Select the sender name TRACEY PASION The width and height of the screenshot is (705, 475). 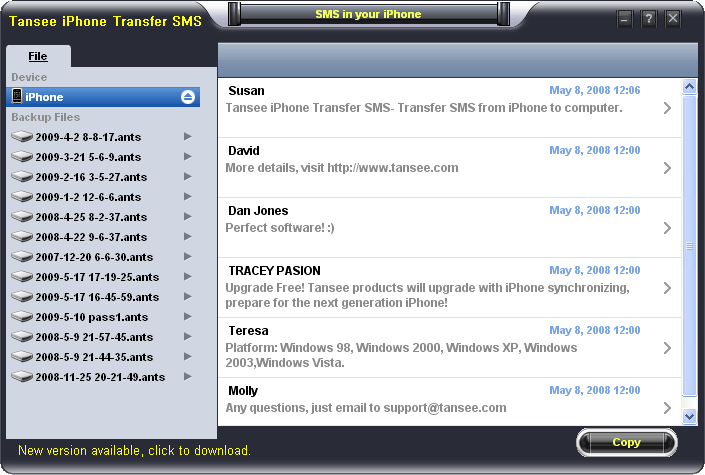tap(274, 271)
